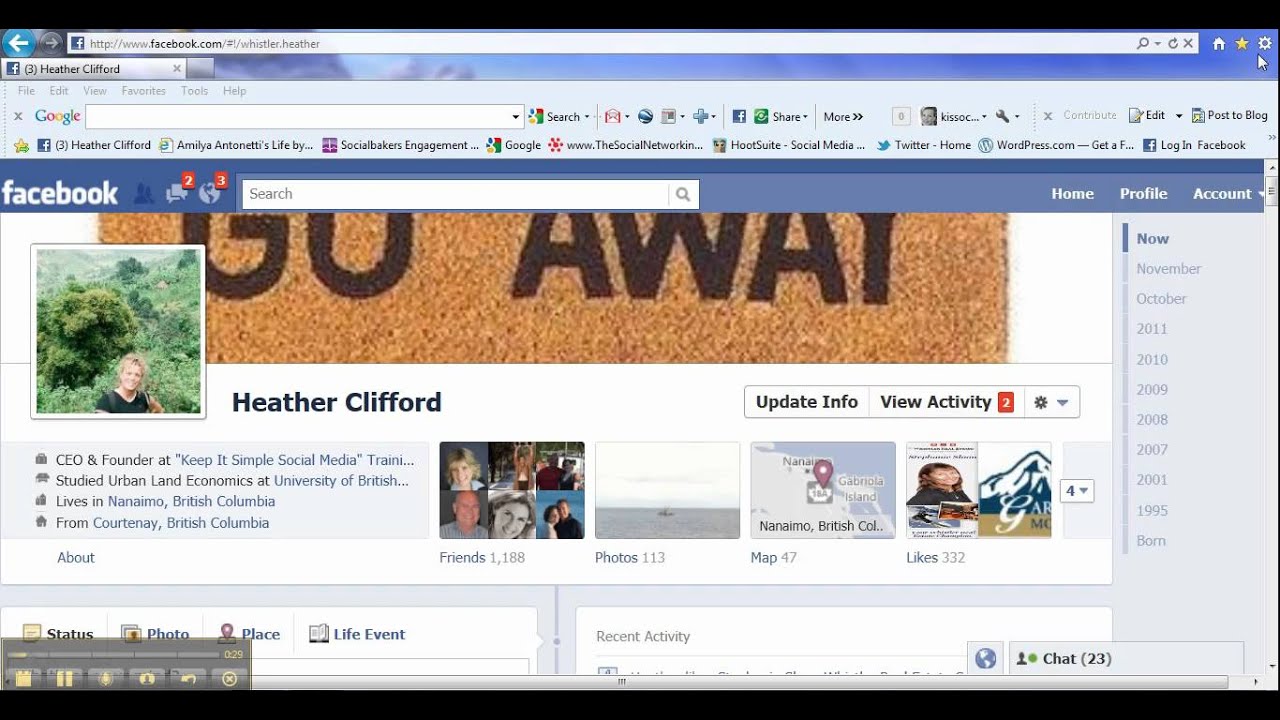Close the Google toolbar with X
The image size is (1280, 720).
[x=18, y=116]
